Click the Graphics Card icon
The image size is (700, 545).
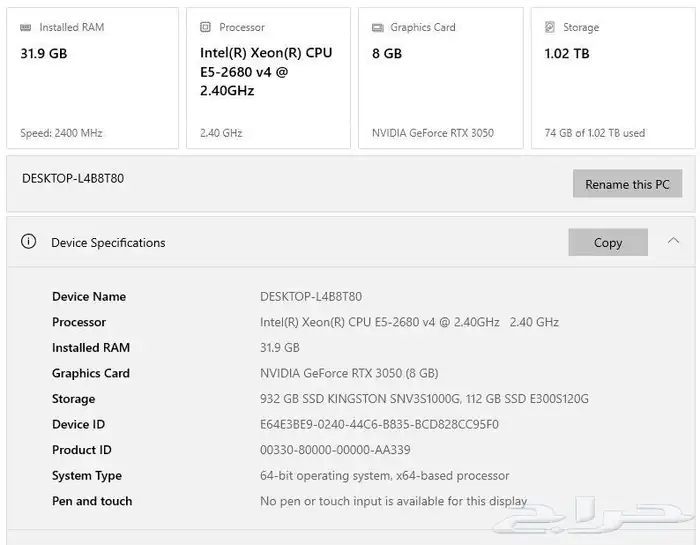[x=378, y=28]
